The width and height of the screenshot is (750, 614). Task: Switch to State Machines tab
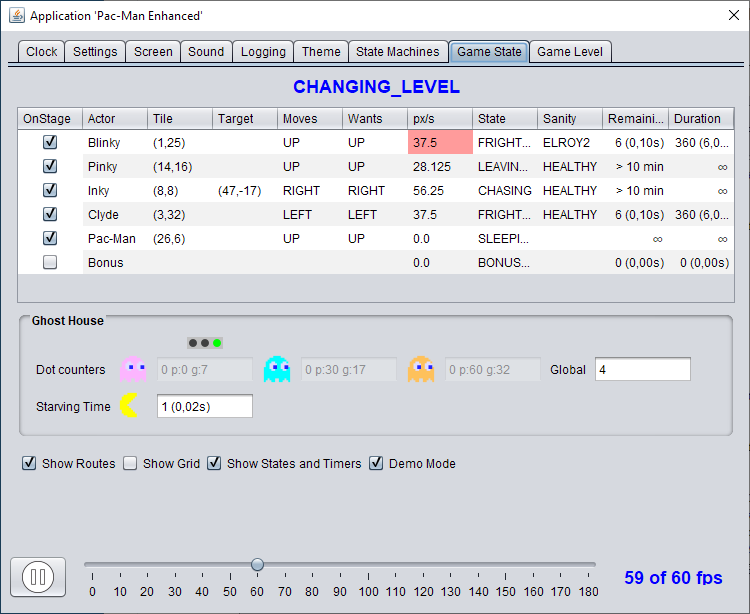(x=397, y=52)
